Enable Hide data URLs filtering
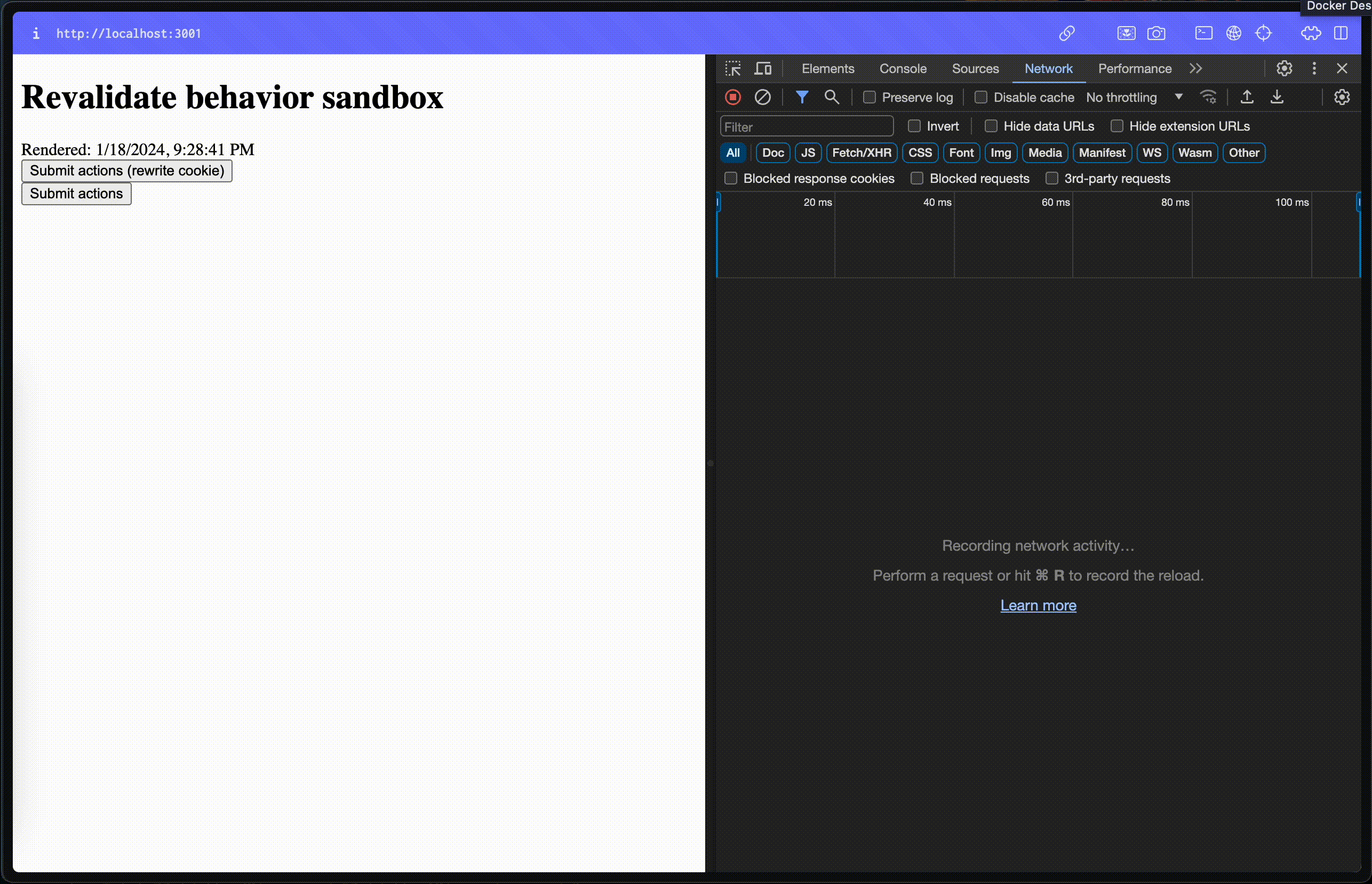 pyautogui.click(x=992, y=126)
